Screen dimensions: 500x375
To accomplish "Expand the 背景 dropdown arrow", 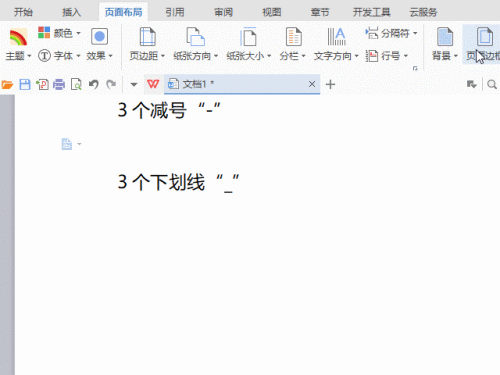I will click(456, 56).
